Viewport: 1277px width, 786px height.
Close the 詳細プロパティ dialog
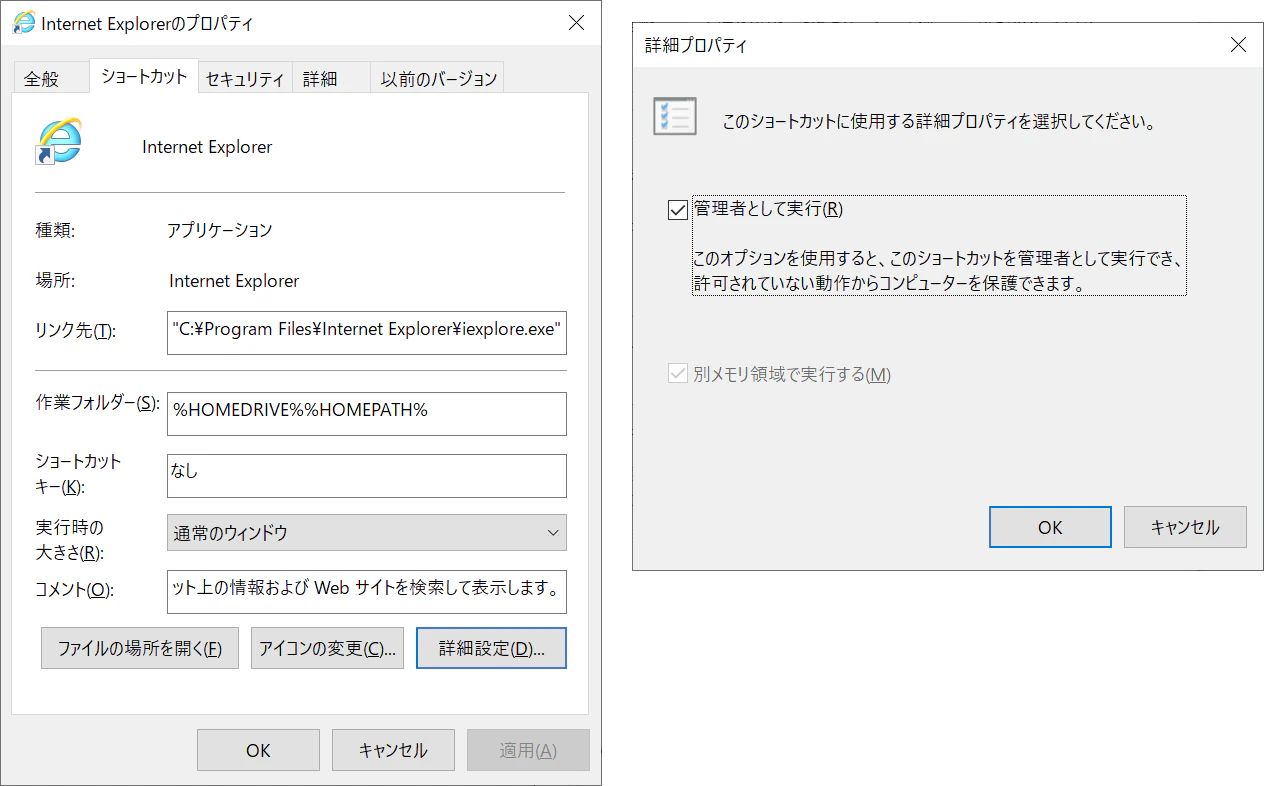tap(1238, 45)
